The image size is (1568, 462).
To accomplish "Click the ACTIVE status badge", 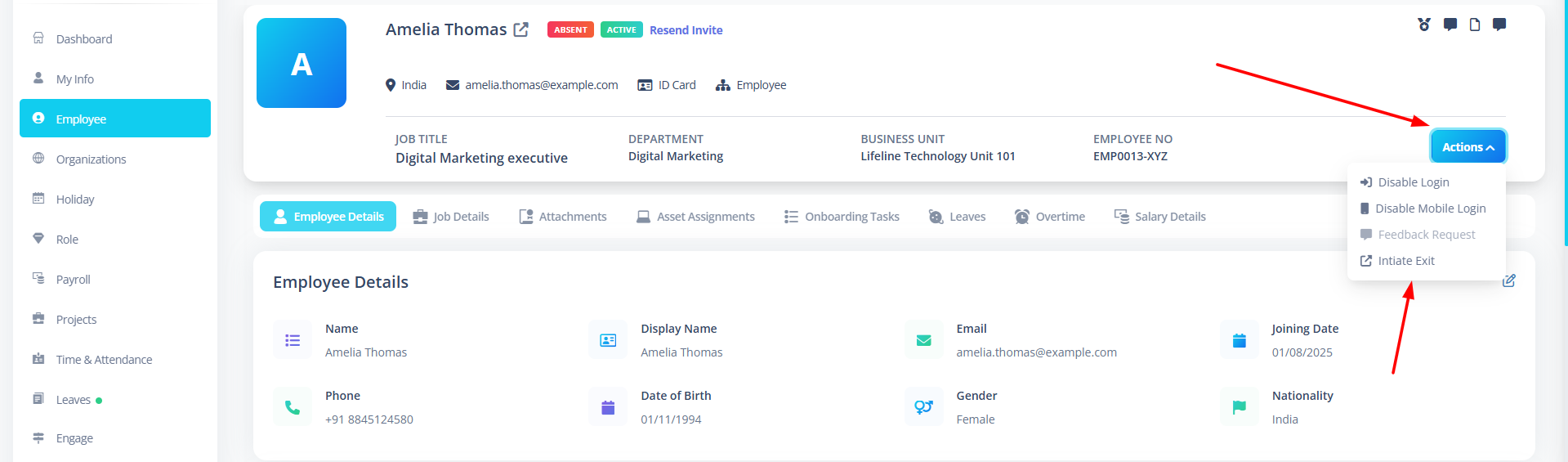I will pyautogui.click(x=621, y=29).
